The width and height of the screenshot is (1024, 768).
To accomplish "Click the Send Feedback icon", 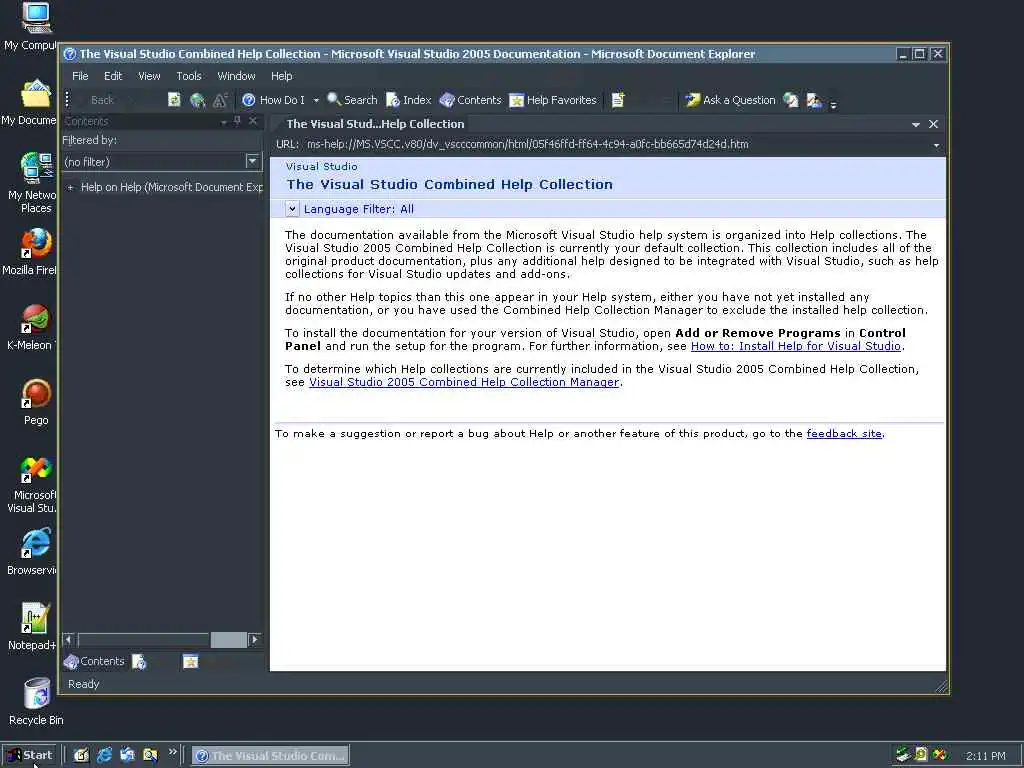I will pyautogui.click(x=814, y=100).
